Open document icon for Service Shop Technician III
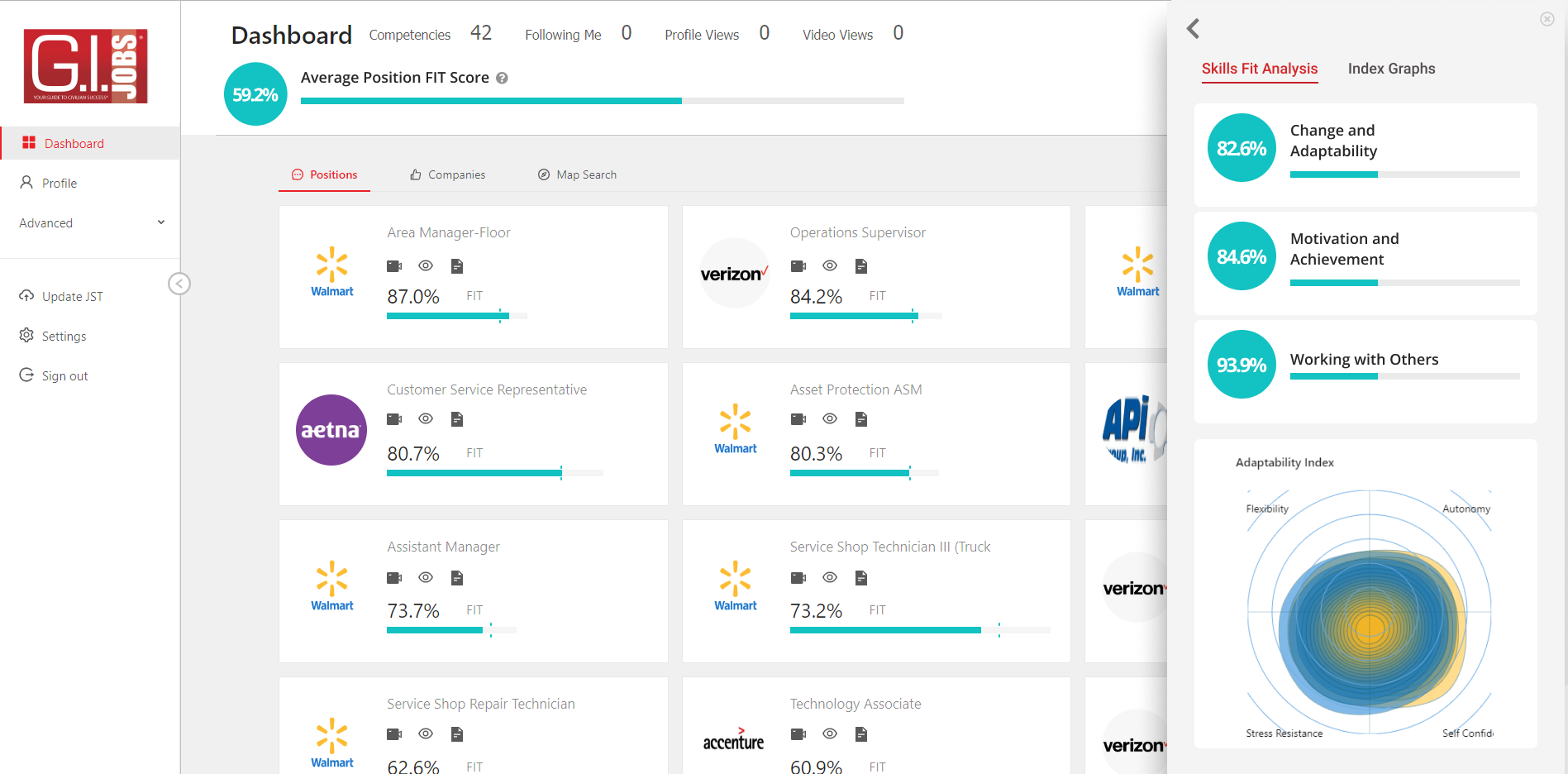 (x=861, y=578)
